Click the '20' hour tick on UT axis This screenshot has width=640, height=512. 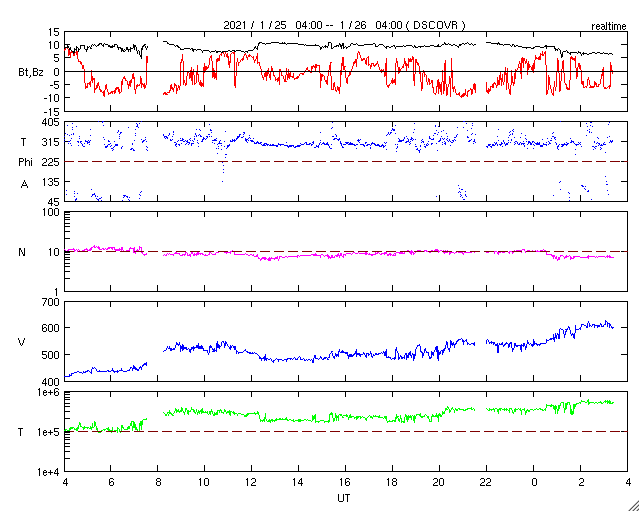(x=439, y=482)
